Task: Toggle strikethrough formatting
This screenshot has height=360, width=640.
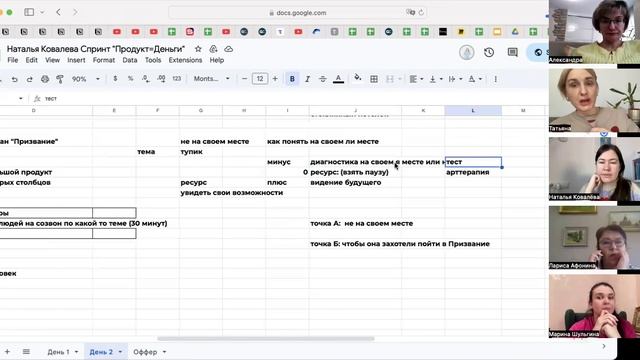Action: [x=322, y=79]
